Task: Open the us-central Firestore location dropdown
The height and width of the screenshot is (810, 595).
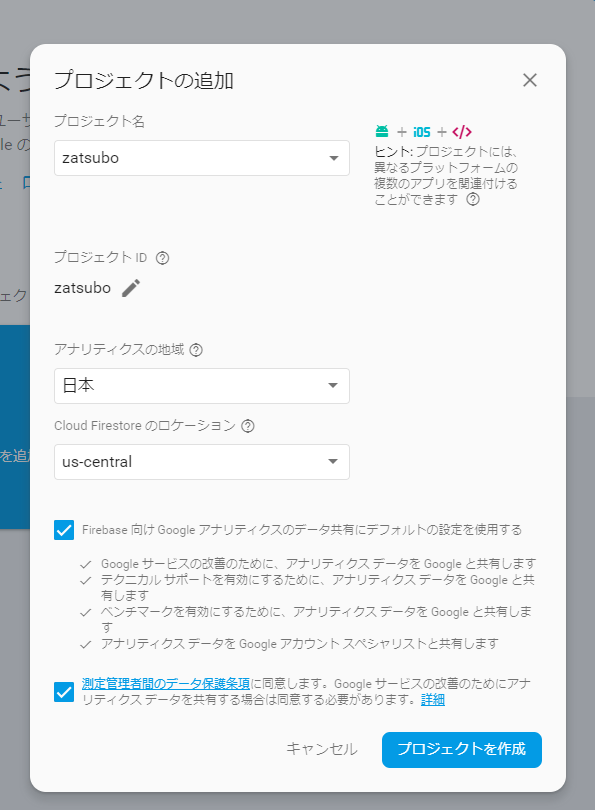Action: point(201,461)
